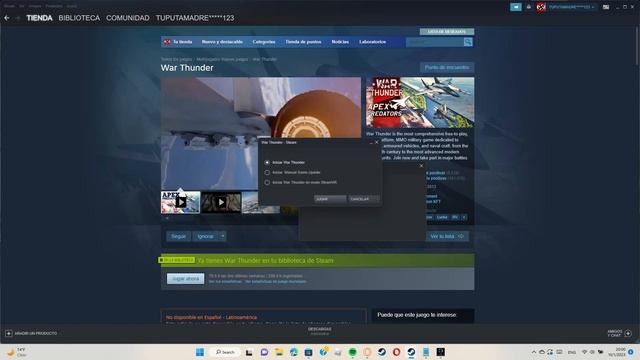Click the notifications bell icon
640x360 pixels.
[x=529, y=7]
